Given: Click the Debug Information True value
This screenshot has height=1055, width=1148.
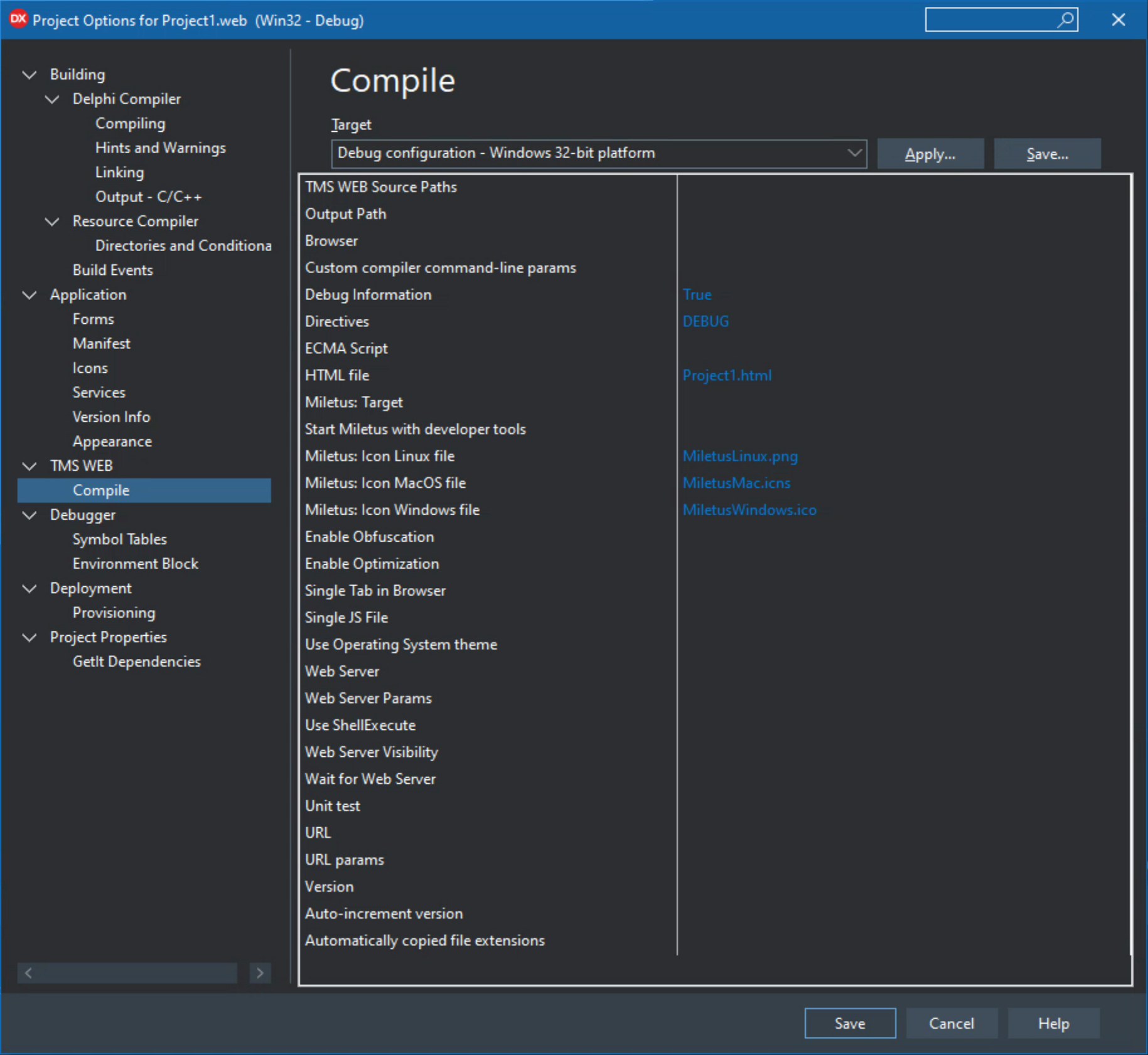Looking at the screenshot, I should pyautogui.click(x=697, y=295).
